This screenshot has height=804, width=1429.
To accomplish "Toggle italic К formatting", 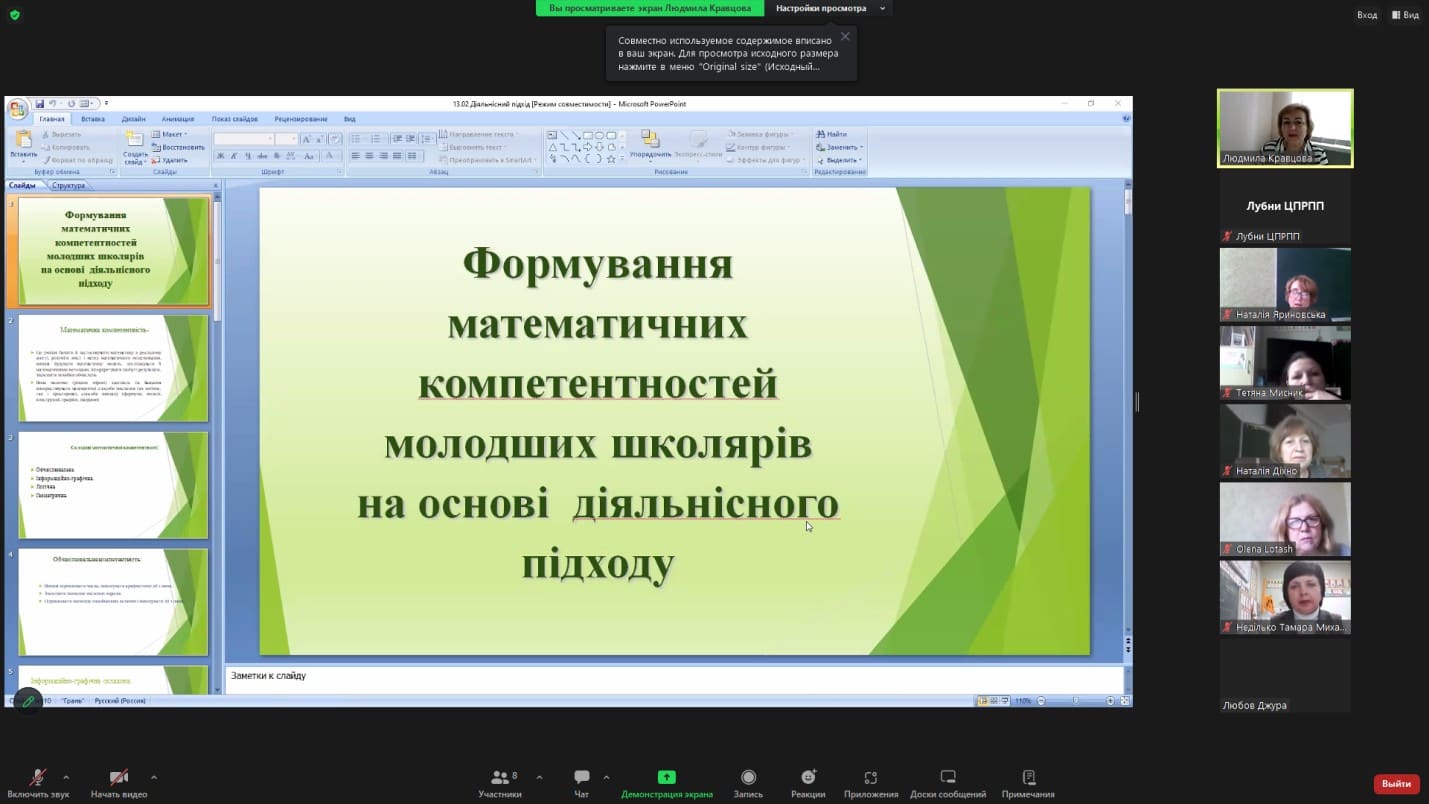I will click(x=234, y=156).
